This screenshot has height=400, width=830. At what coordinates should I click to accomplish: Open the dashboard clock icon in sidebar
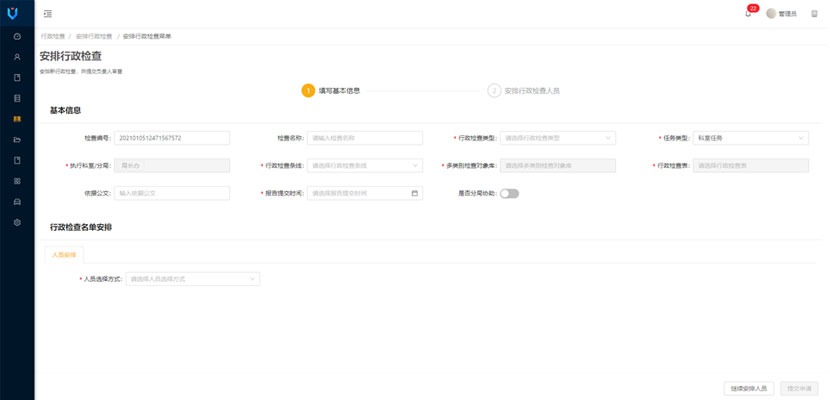pyautogui.click(x=17, y=37)
